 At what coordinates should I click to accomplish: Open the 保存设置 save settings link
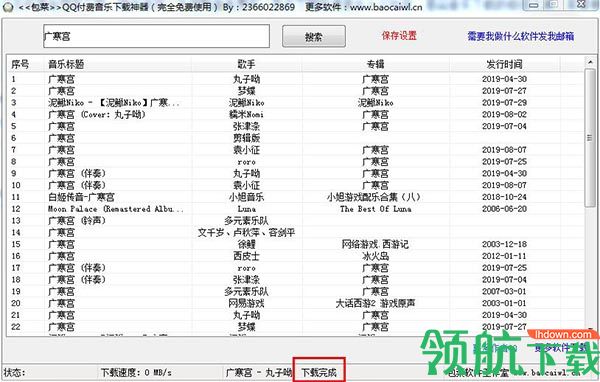click(399, 36)
